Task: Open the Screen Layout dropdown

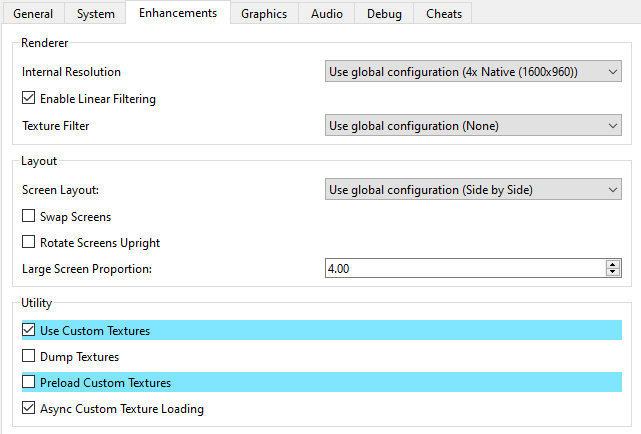Action: click(x=473, y=190)
